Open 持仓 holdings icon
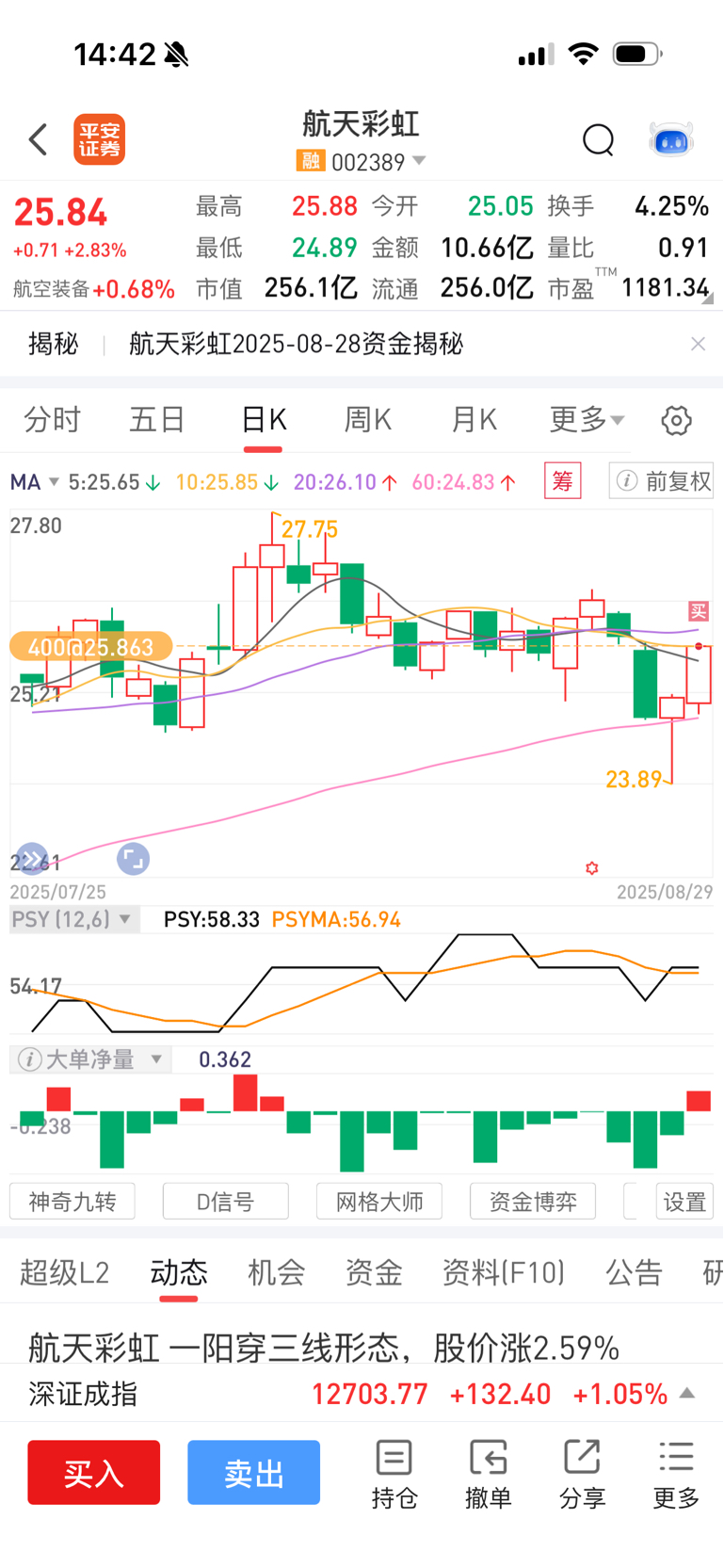 point(394,1475)
